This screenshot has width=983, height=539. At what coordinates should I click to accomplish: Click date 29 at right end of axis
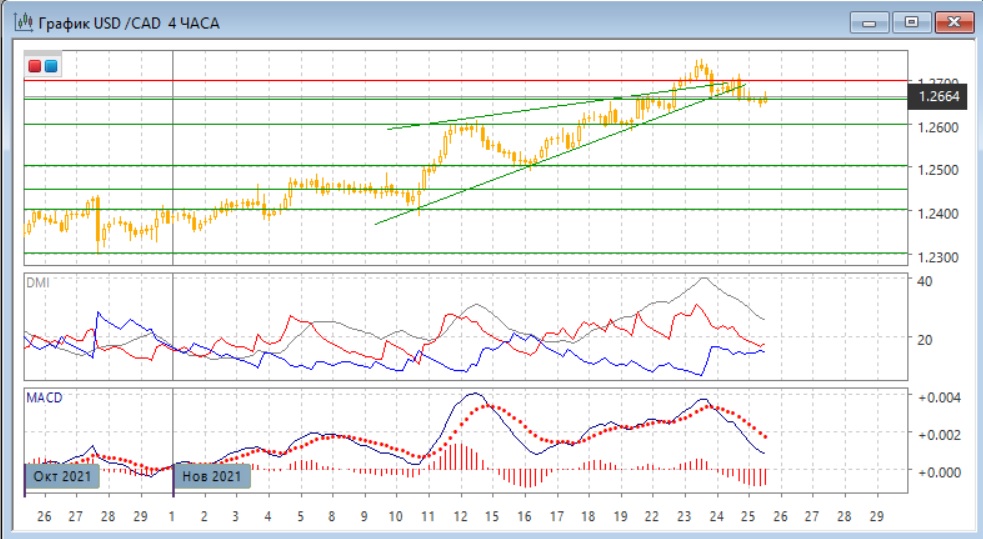(877, 516)
